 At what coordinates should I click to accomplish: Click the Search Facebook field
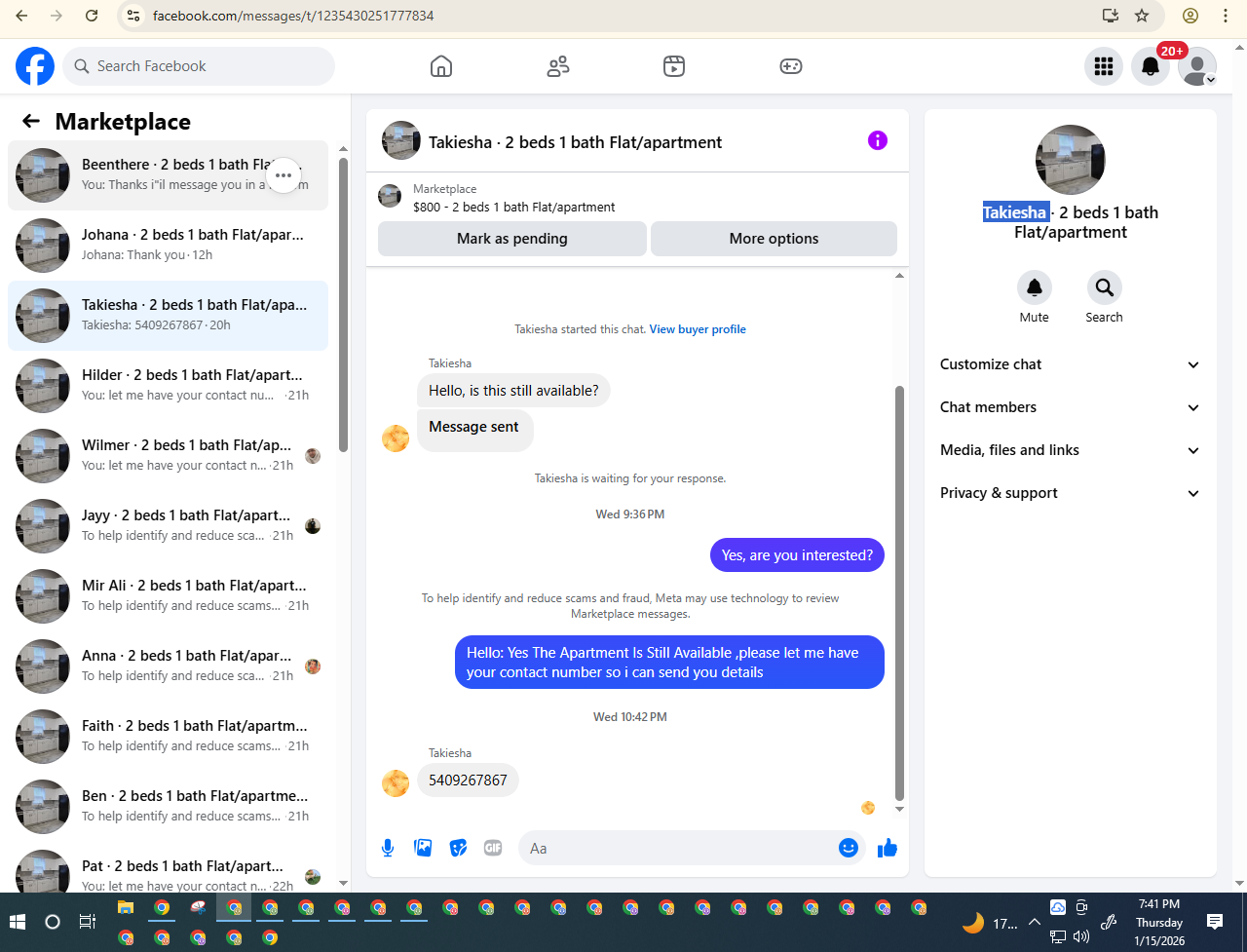point(199,66)
